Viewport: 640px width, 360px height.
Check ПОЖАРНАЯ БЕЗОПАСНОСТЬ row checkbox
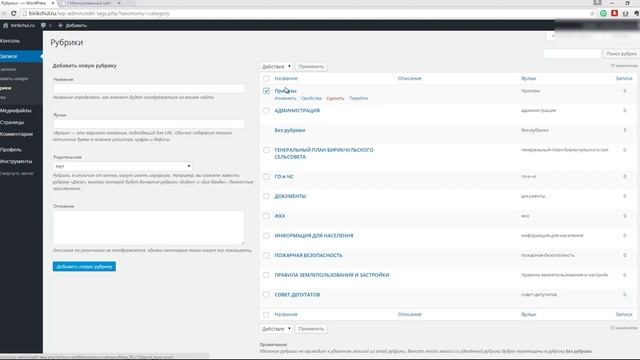click(x=266, y=256)
